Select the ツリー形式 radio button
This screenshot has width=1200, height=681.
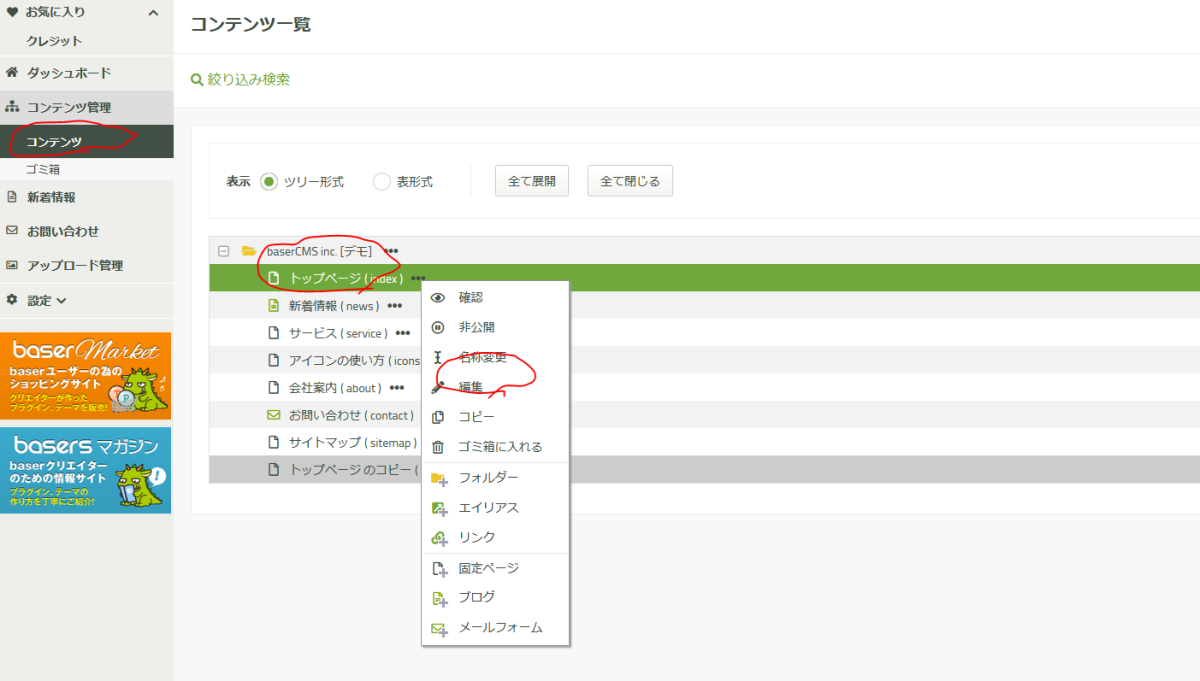(x=268, y=182)
